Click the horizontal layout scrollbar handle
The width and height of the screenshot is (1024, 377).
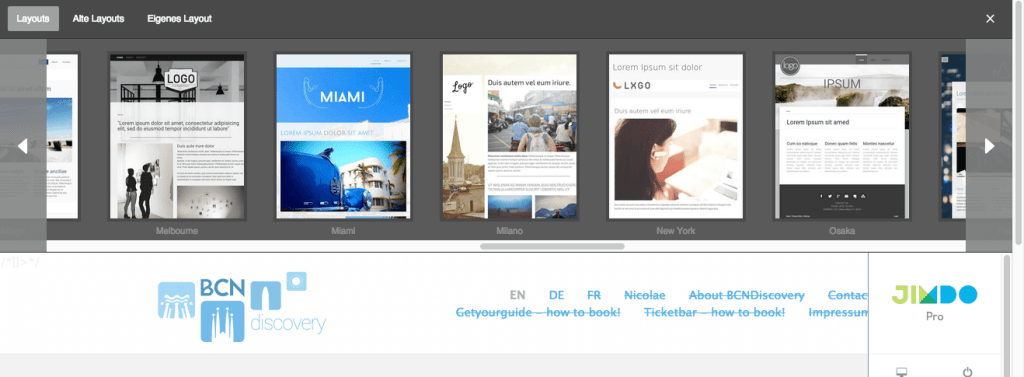[x=552, y=246]
